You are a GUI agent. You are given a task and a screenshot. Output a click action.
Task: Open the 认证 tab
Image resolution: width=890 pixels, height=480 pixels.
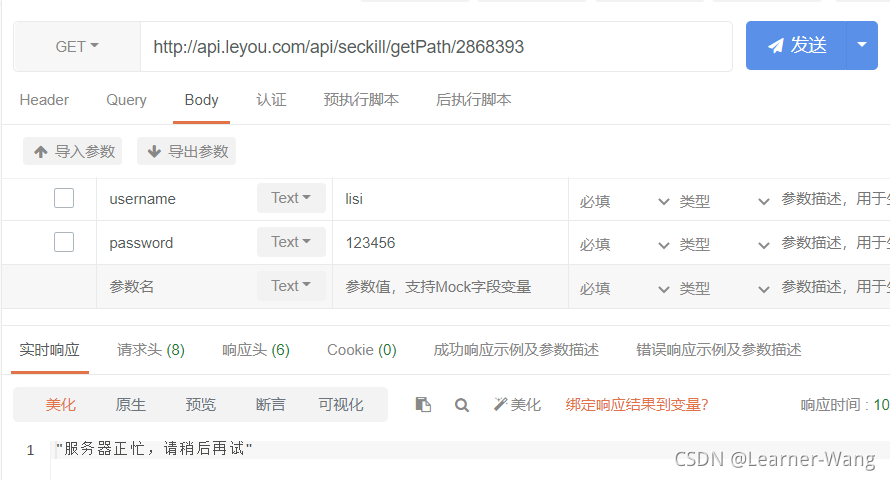pyautogui.click(x=271, y=100)
